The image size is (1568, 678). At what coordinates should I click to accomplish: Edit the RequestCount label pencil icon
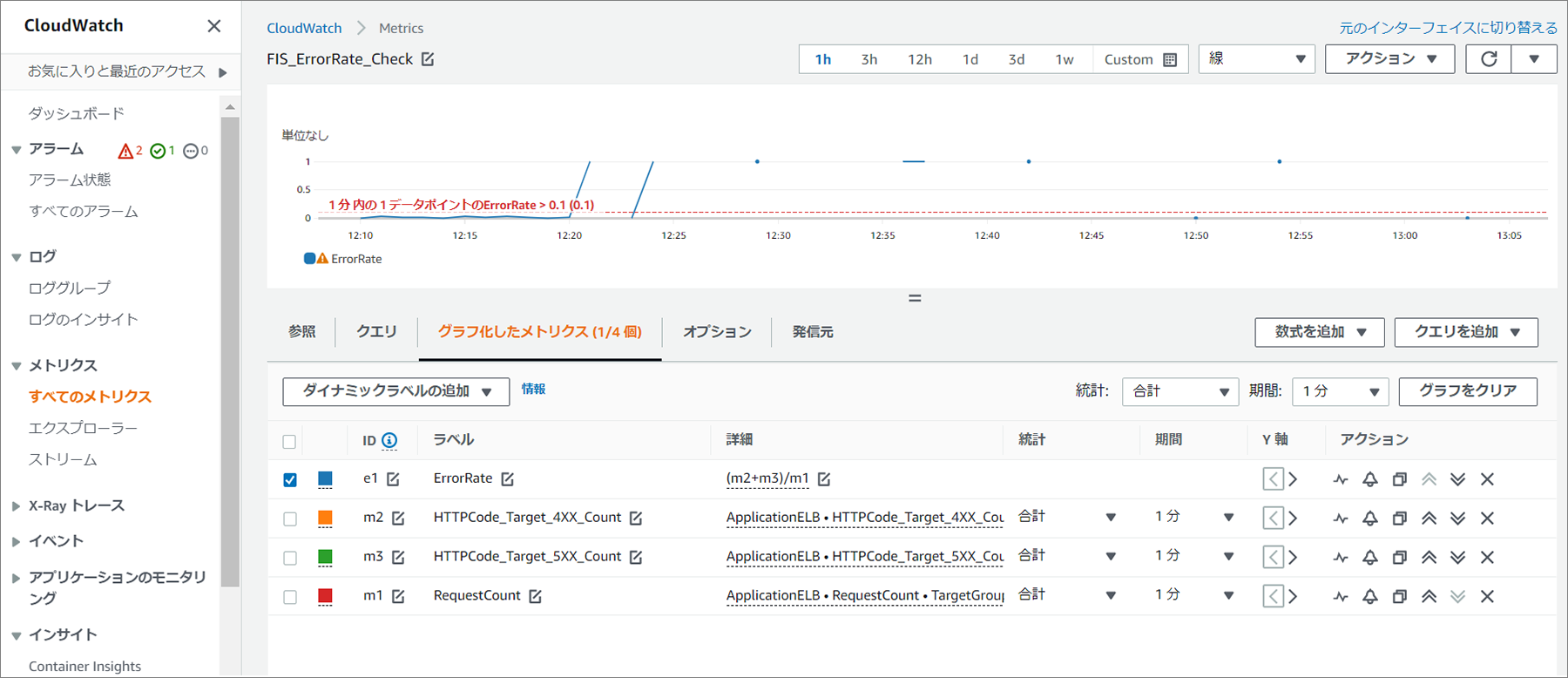coord(535,596)
